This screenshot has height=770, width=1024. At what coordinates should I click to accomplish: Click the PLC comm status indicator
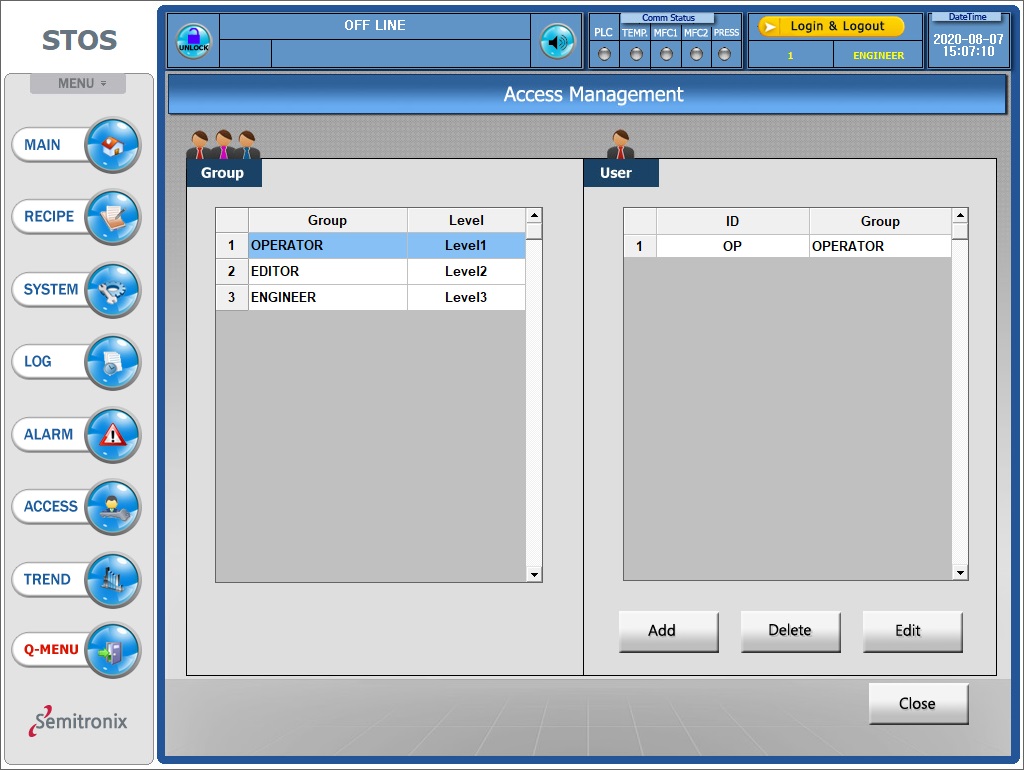coord(605,54)
